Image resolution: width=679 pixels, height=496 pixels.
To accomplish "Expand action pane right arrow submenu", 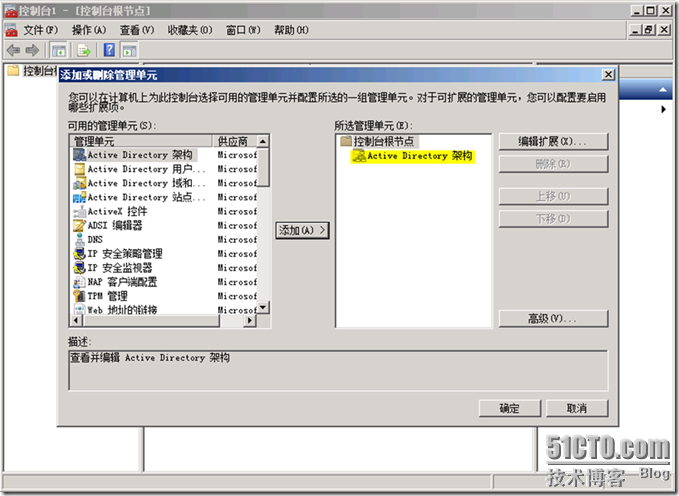I will click(663, 109).
